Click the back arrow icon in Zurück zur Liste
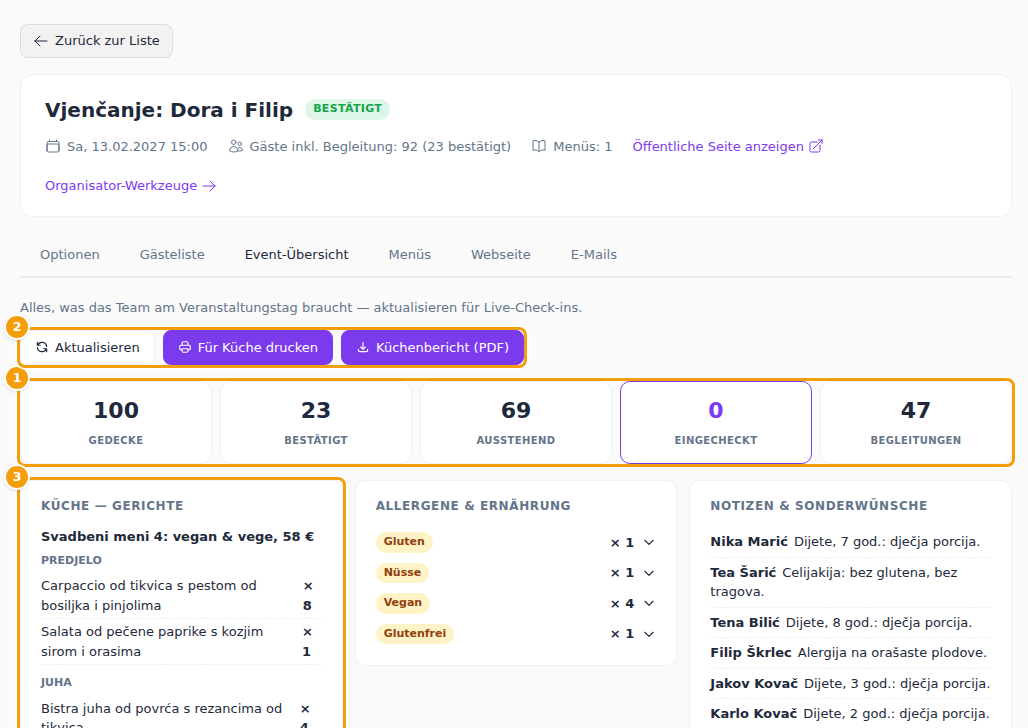Image resolution: width=1028 pixels, height=728 pixels. pos(41,41)
